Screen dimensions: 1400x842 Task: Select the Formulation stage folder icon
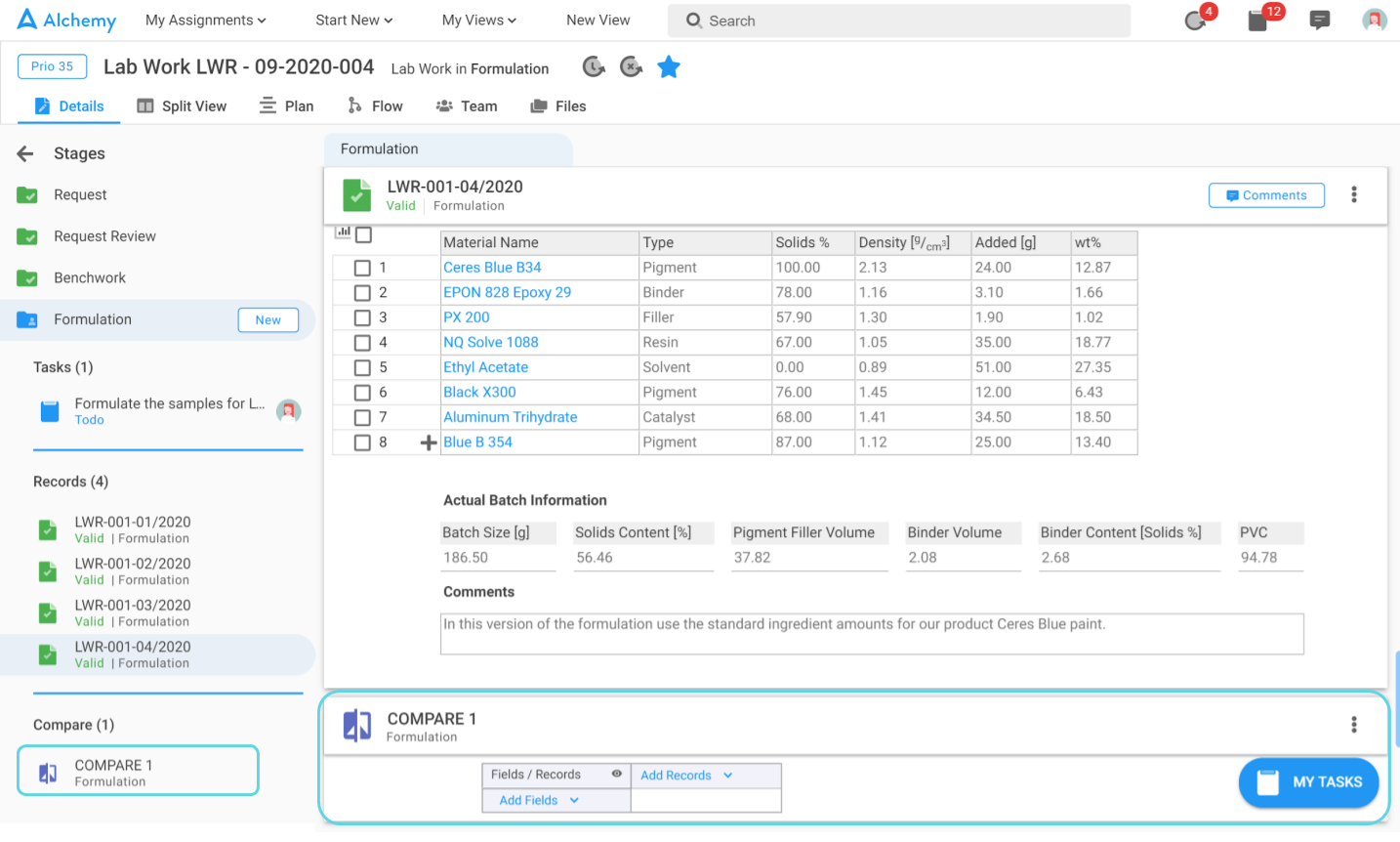(27, 319)
